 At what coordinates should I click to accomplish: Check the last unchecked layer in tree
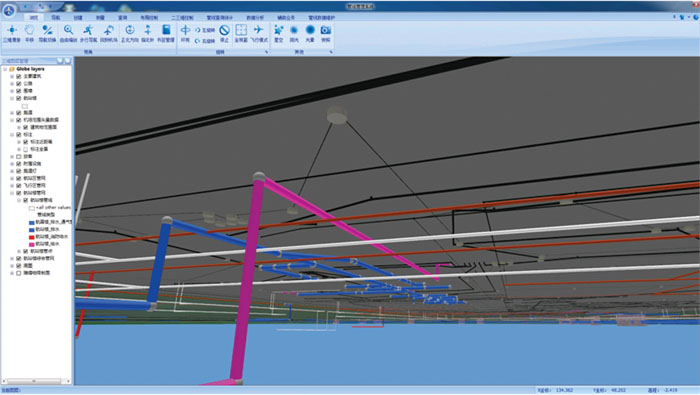point(19,273)
